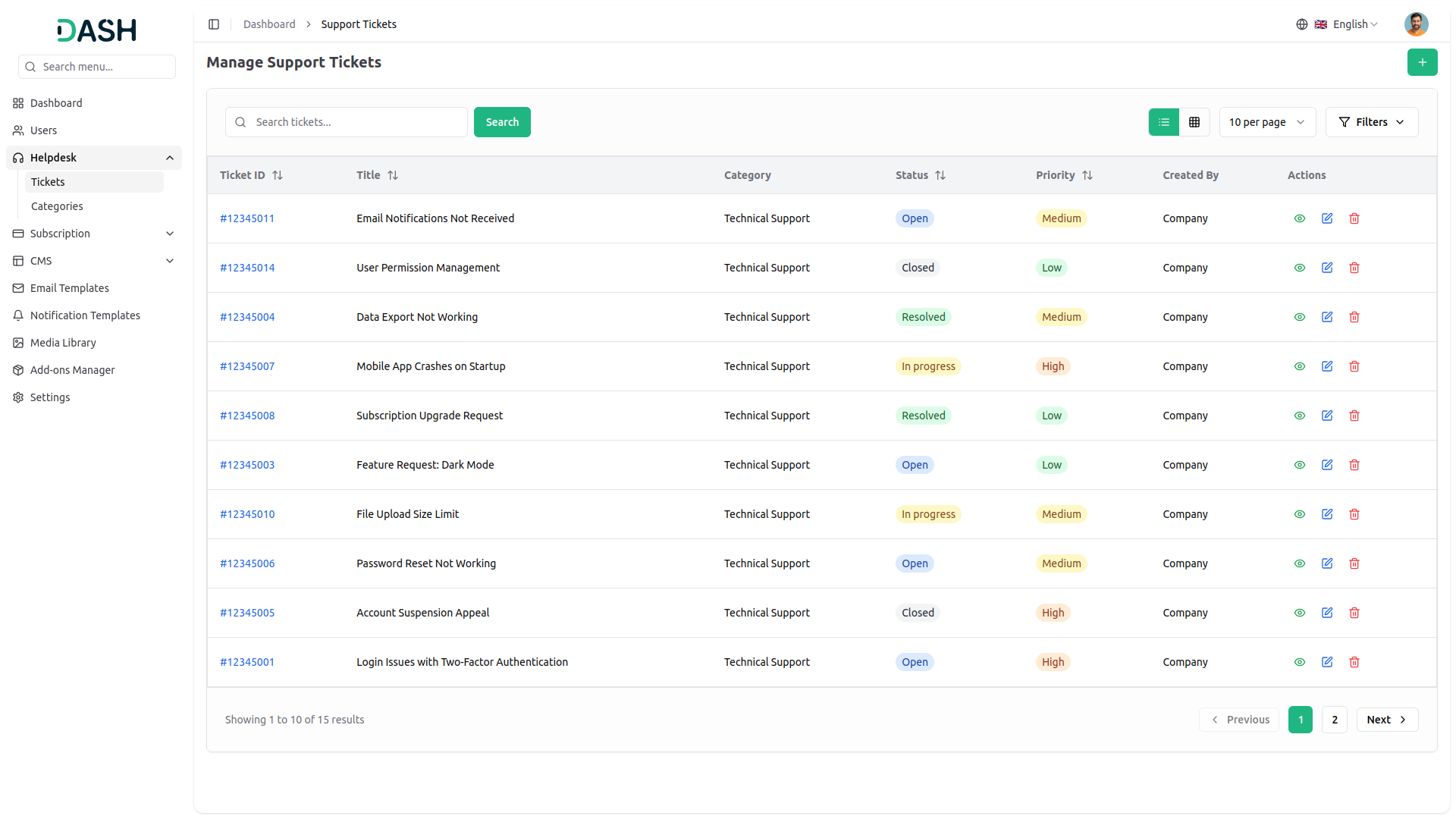Click the green add ticket plus button
The image size is (1456, 819).
pyautogui.click(x=1422, y=62)
